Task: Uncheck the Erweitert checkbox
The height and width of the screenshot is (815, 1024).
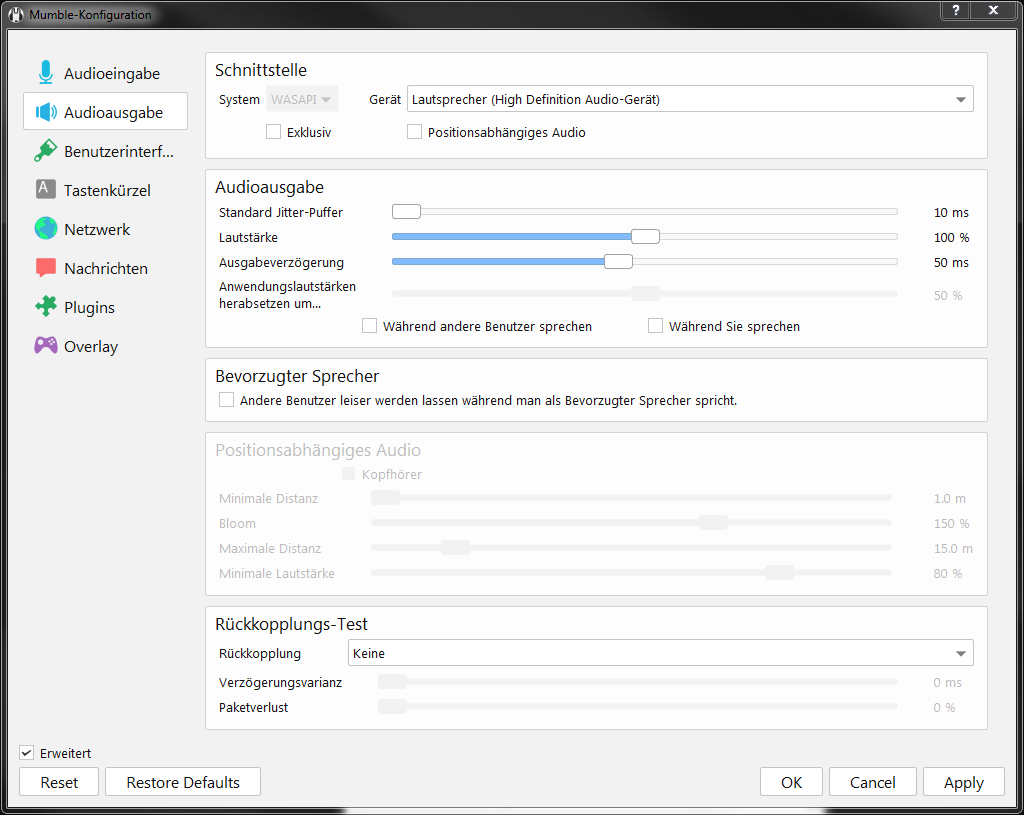Action: (27, 753)
